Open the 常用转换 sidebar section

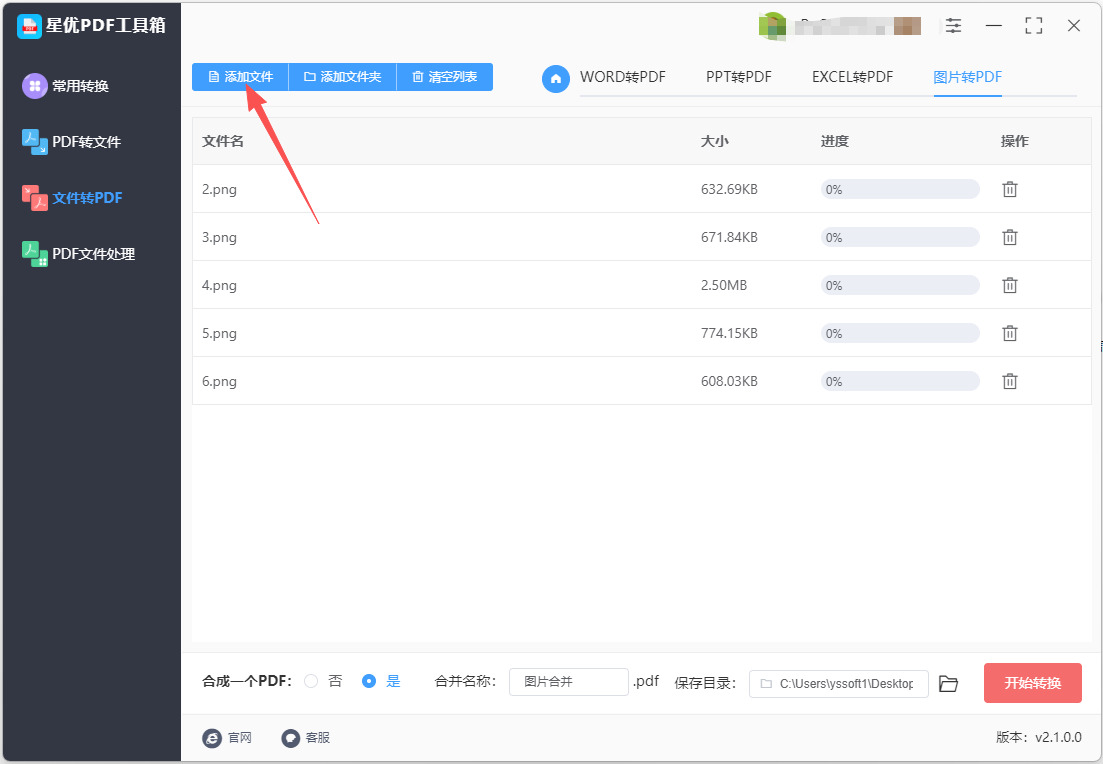tap(65, 86)
